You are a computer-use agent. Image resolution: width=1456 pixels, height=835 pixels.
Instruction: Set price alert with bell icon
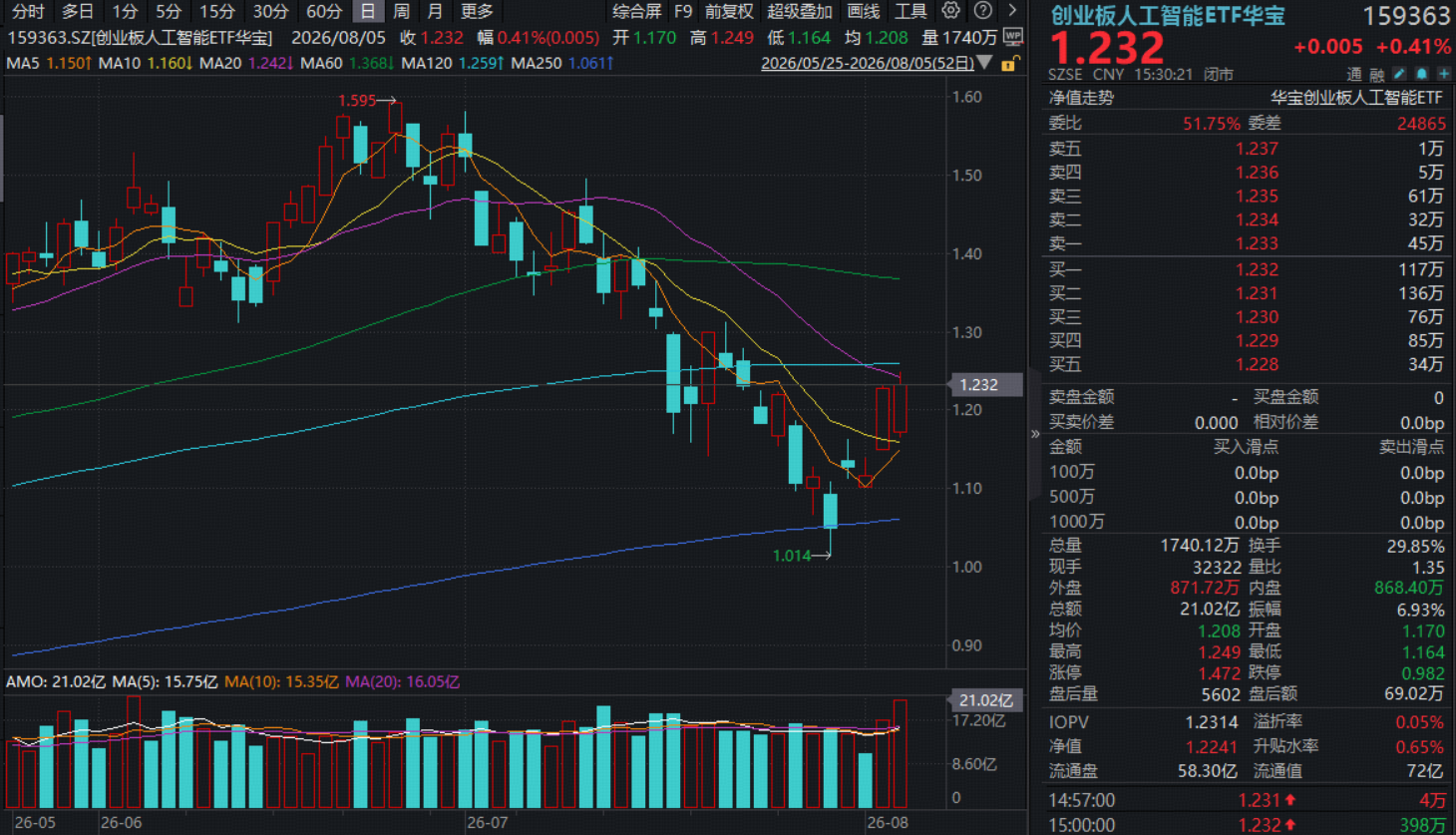[1422, 74]
